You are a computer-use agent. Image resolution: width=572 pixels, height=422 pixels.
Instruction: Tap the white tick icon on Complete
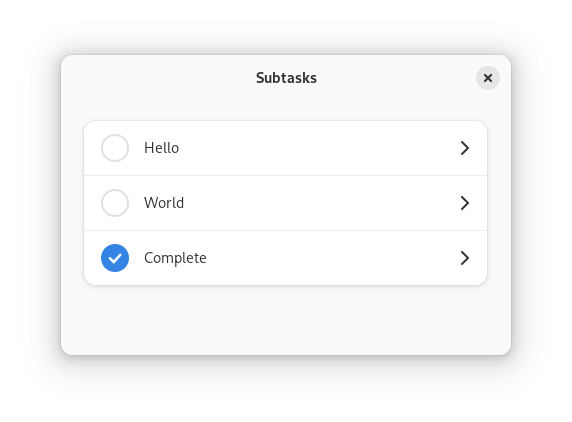click(115, 258)
